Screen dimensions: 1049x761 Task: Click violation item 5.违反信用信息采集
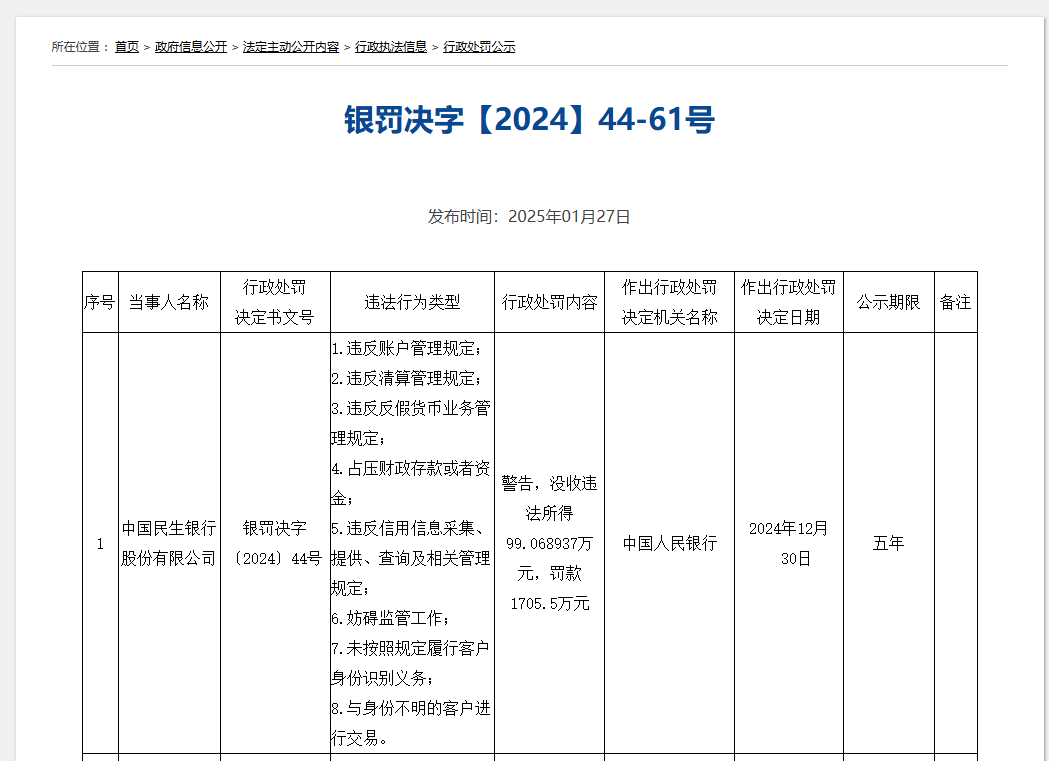point(411,558)
